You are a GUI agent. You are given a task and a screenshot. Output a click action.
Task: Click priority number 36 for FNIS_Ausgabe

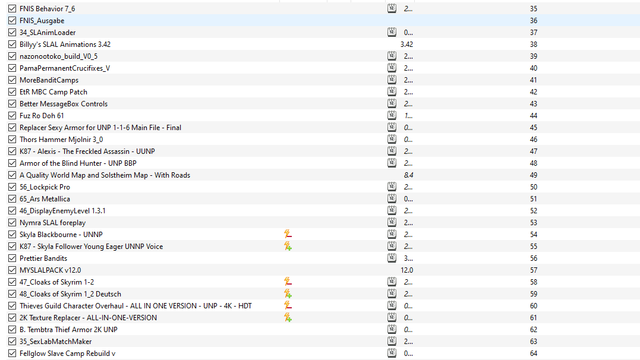(533, 20)
